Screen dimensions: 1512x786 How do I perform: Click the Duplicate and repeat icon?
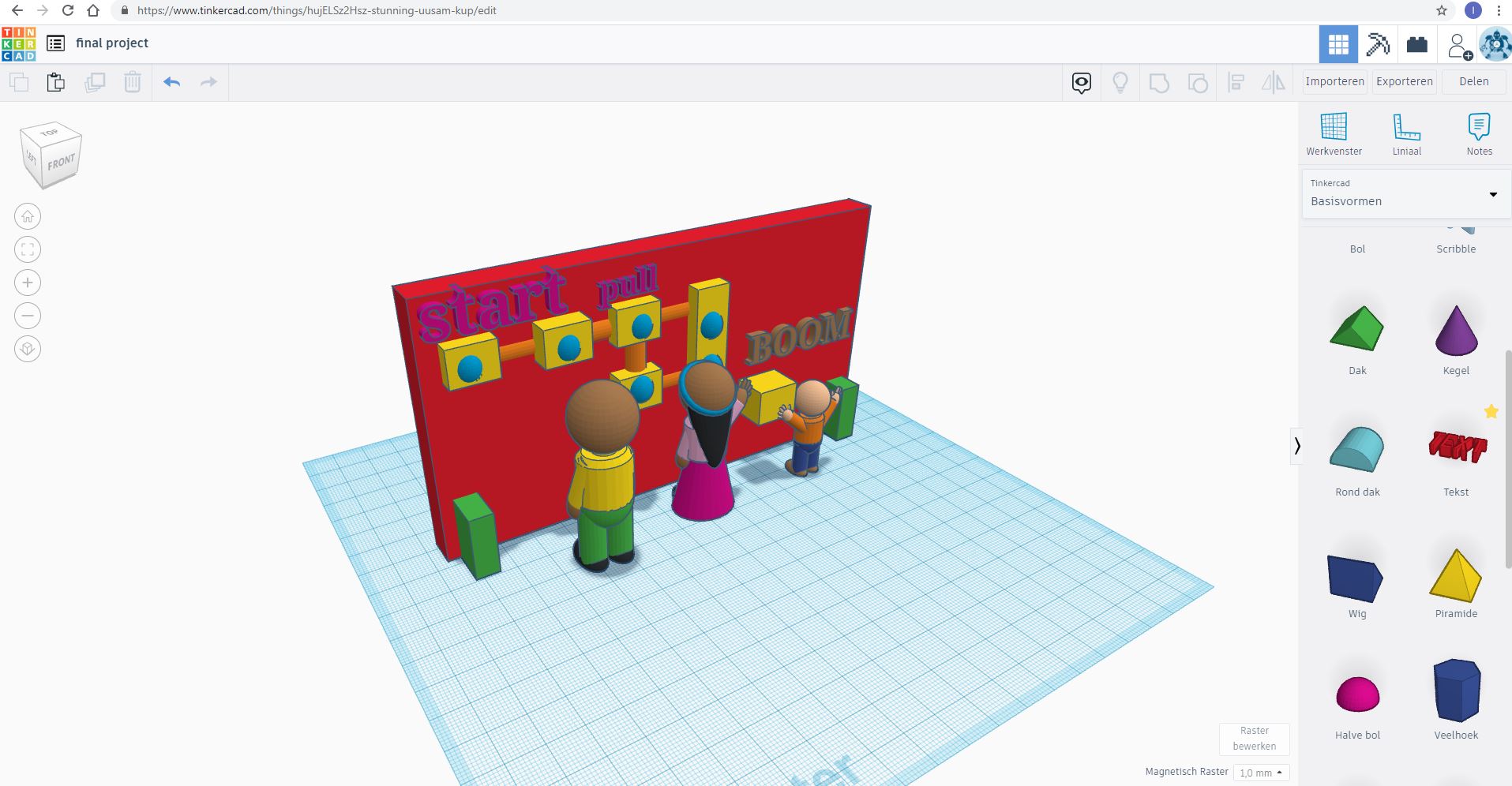[95, 82]
